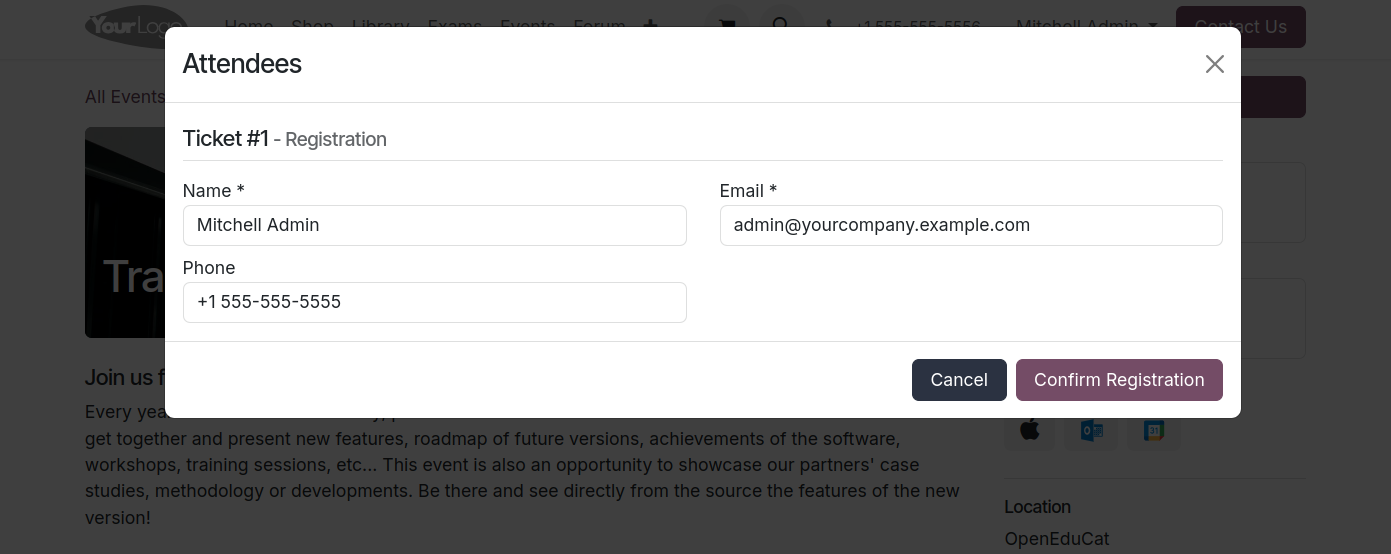Viewport: 1391px width, 554px height.
Task: Edit the Email address field
Action: pos(971,225)
